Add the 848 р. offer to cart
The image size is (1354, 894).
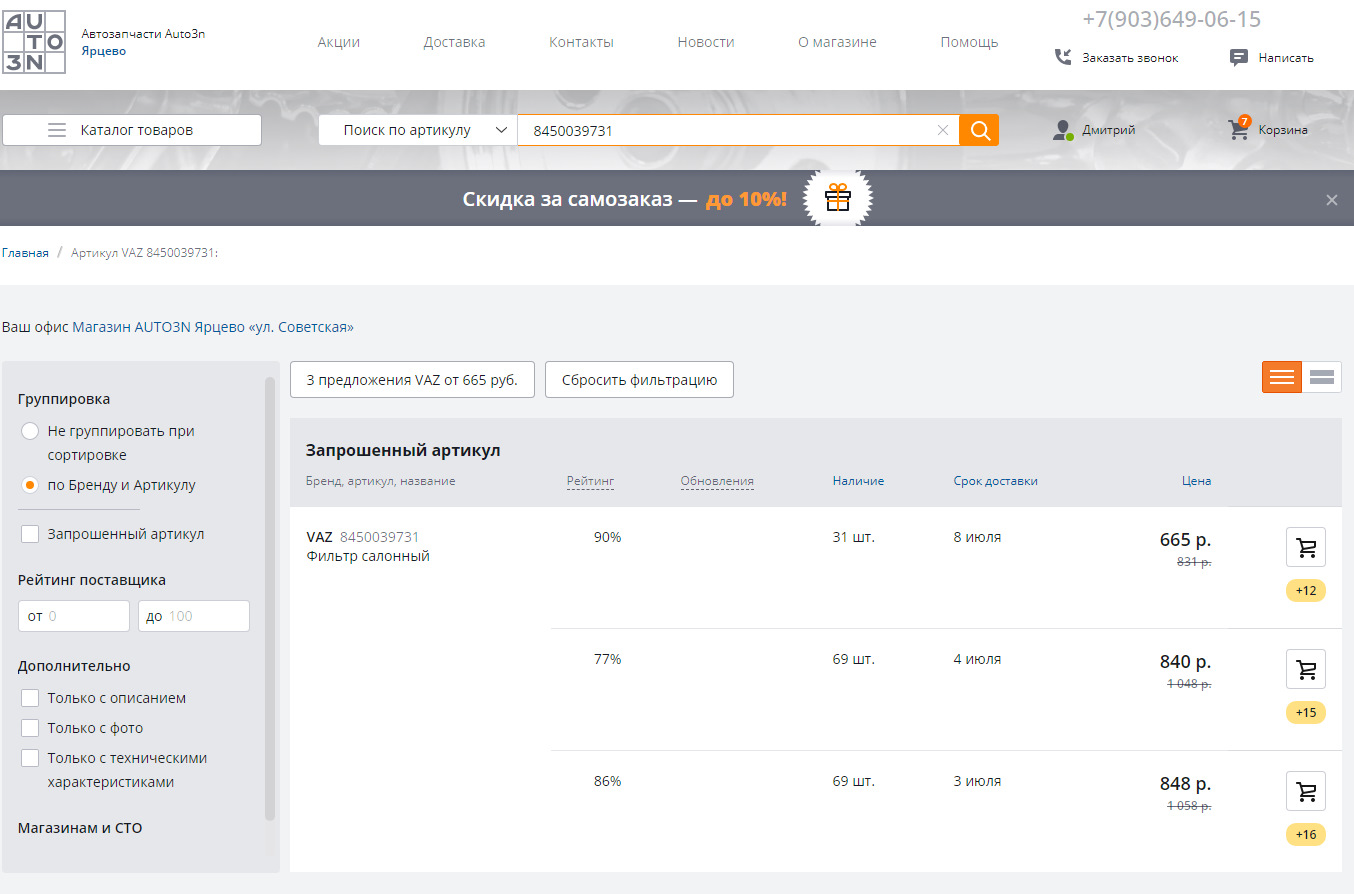[1305, 791]
